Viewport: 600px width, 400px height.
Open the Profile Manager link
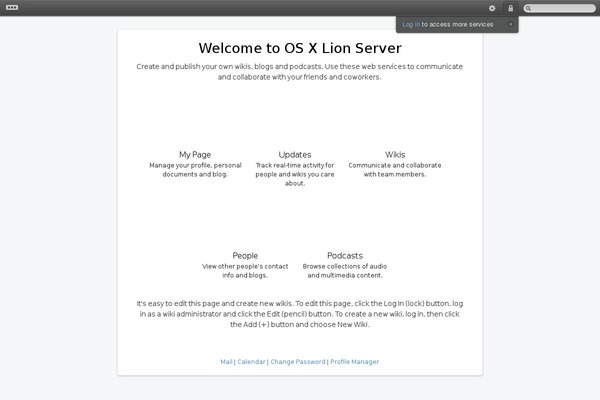354,362
